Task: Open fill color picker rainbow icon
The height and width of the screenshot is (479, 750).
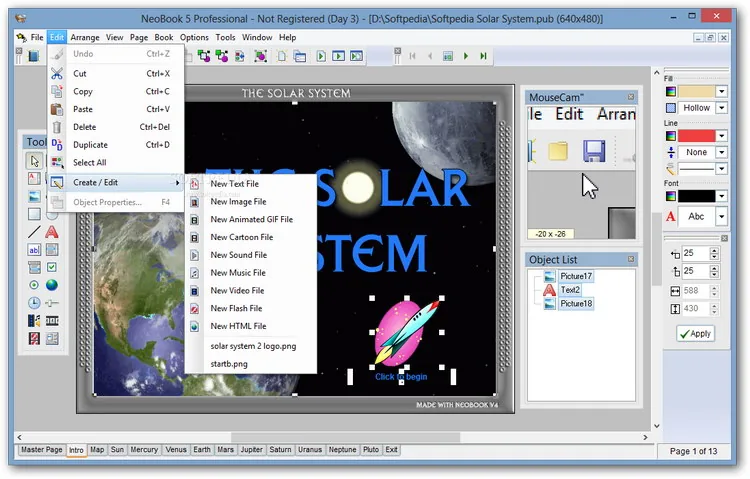Action: (x=671, y=91)
